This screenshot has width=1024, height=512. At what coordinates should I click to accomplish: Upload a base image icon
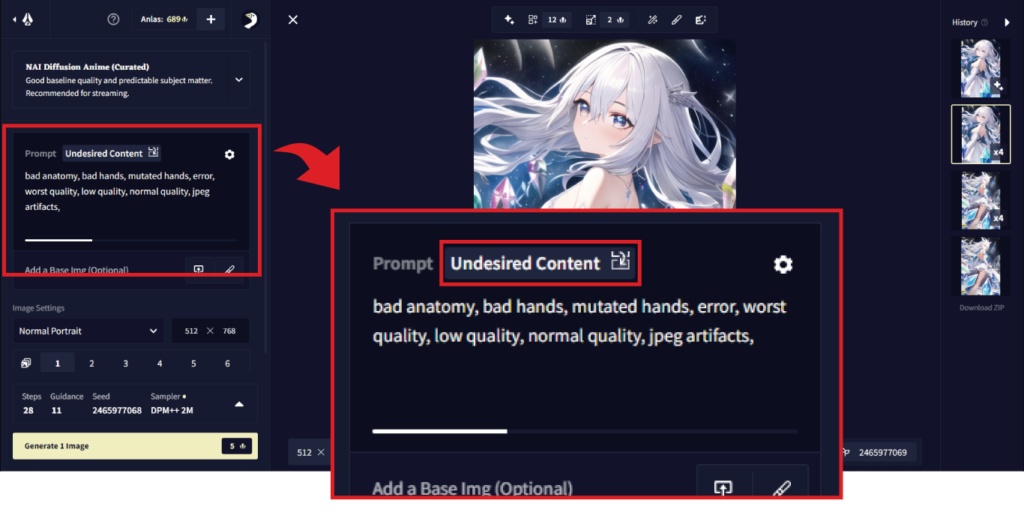[x=199, y=269]
